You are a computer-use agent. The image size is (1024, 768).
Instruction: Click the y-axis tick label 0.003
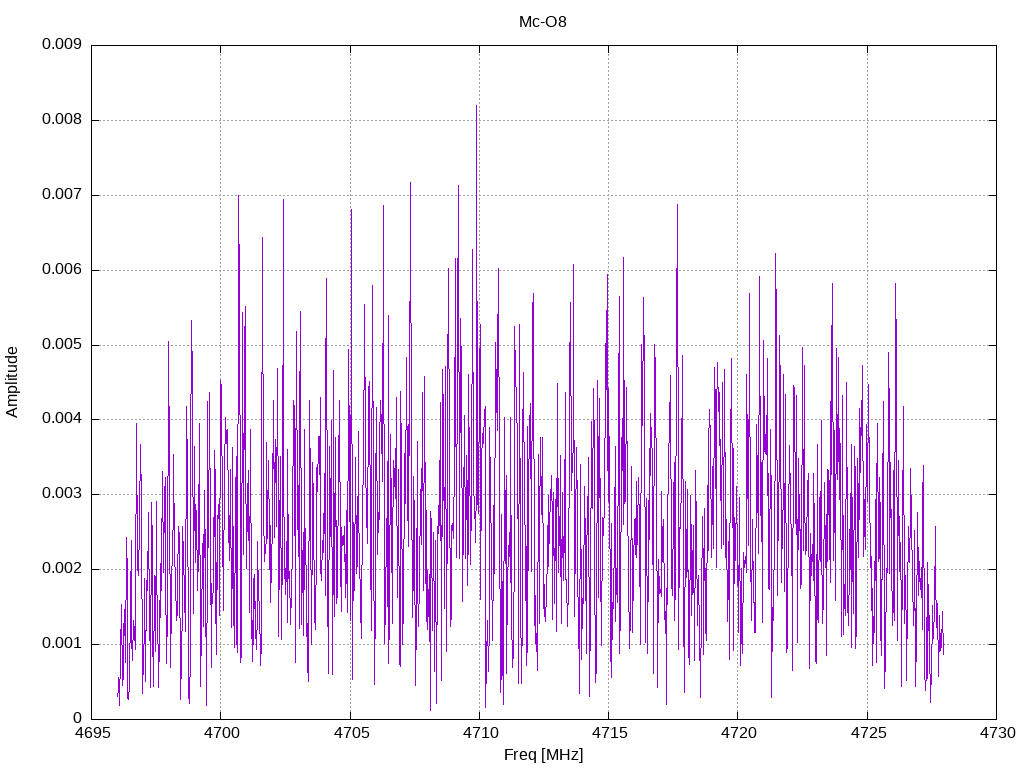pyautogui.click(x=62, y=494)
